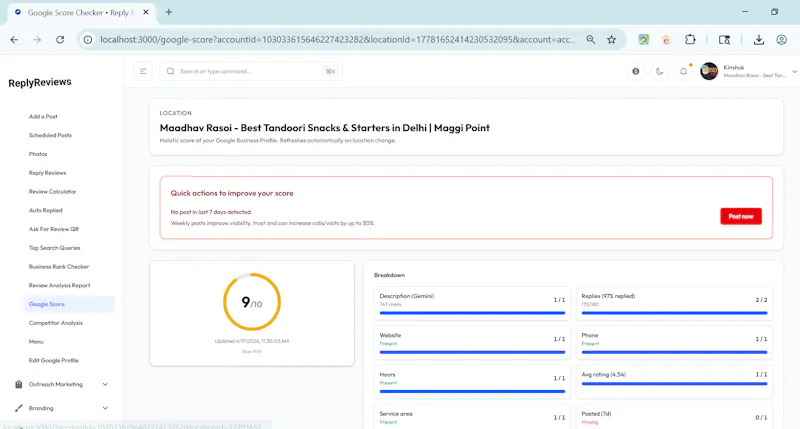This screenshot has height=429, width=800.
Task: Open a new browser tab
Action: point(168,12)
